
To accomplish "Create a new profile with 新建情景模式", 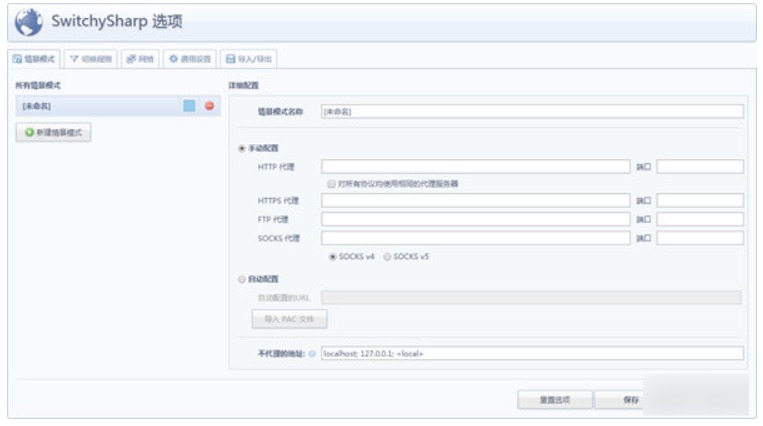I will tap(54, 132).
